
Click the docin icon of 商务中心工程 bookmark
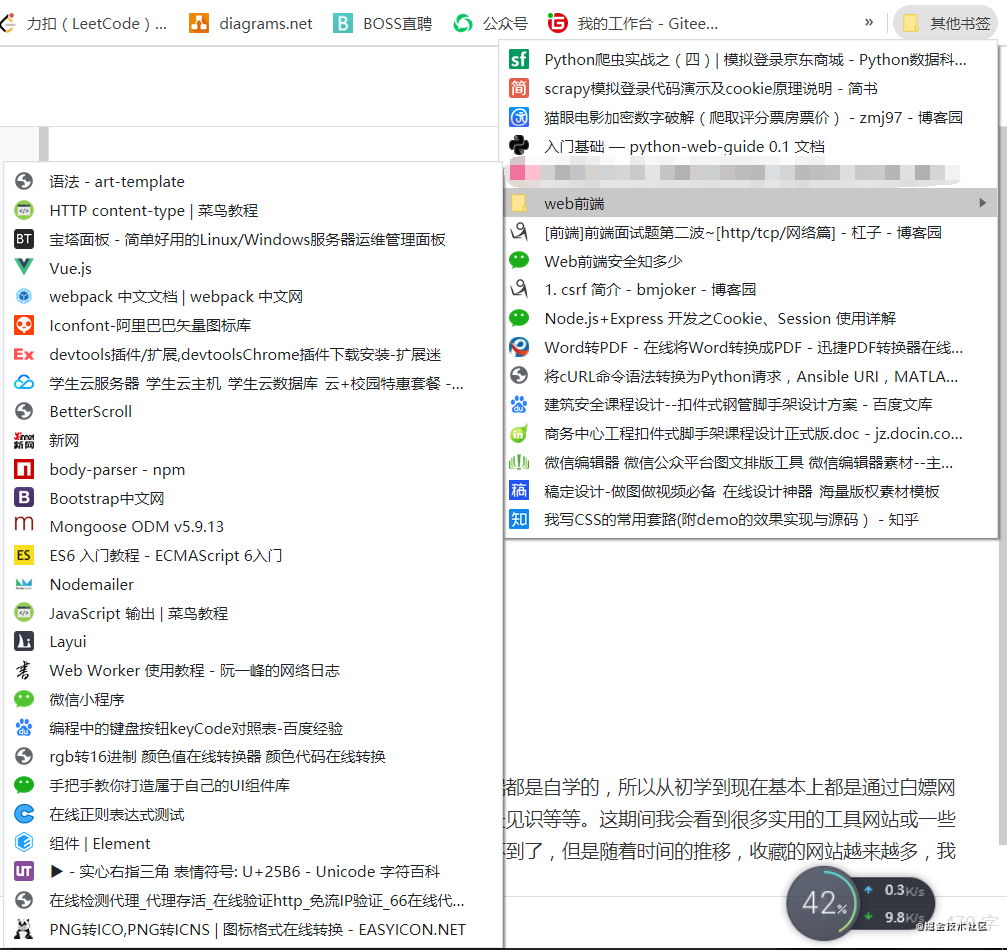point(519,434)
